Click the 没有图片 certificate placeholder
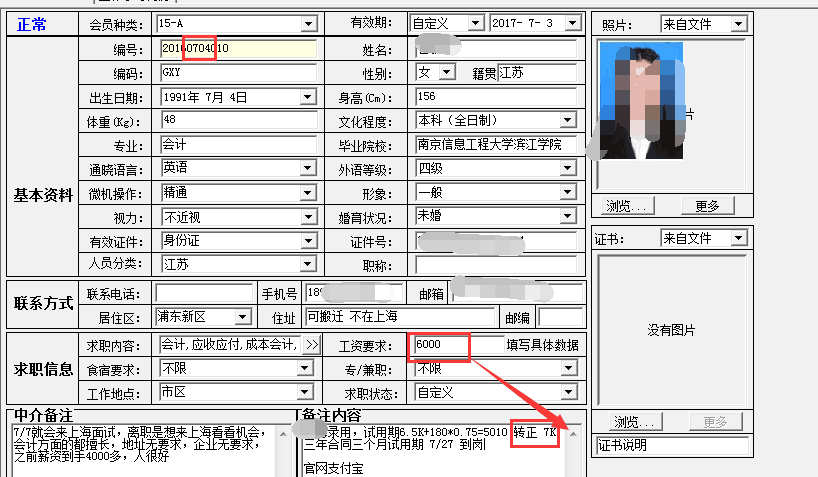Screen dimensions: 818x477 (x=671, y=330)
